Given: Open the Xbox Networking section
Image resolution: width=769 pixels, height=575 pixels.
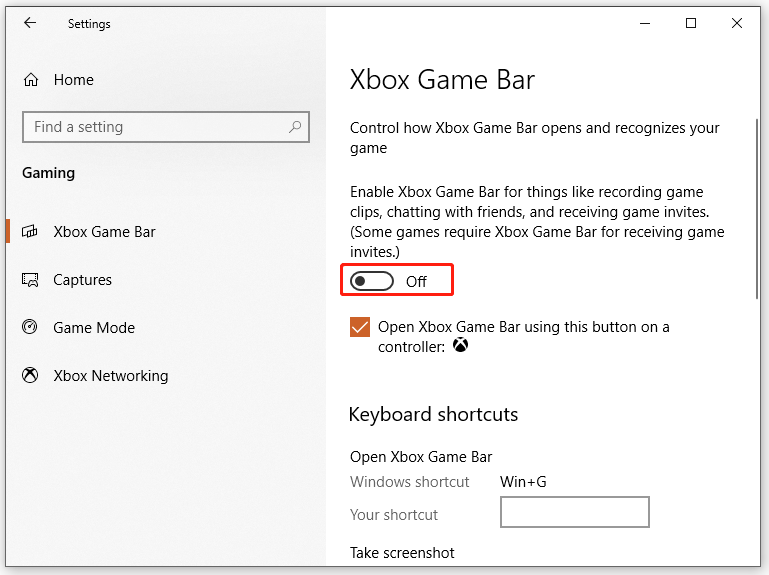Looking at the screenshot, I should click(111, 376).
